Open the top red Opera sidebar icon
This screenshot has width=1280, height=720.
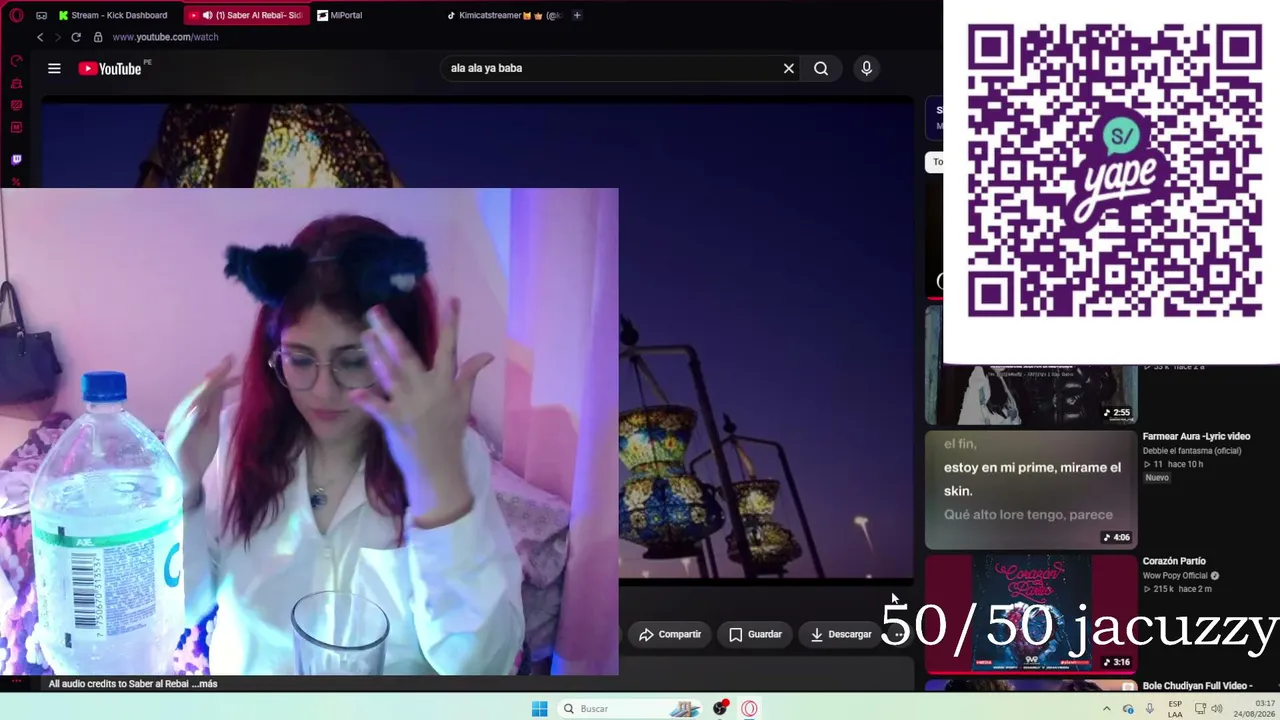[x=16, y=61]
